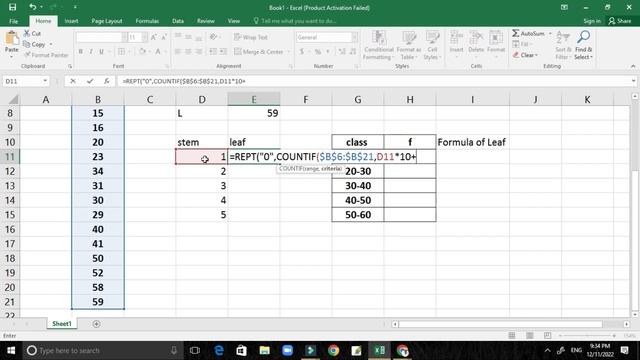Click the Cut scissors icon

(x=27, y=33)
